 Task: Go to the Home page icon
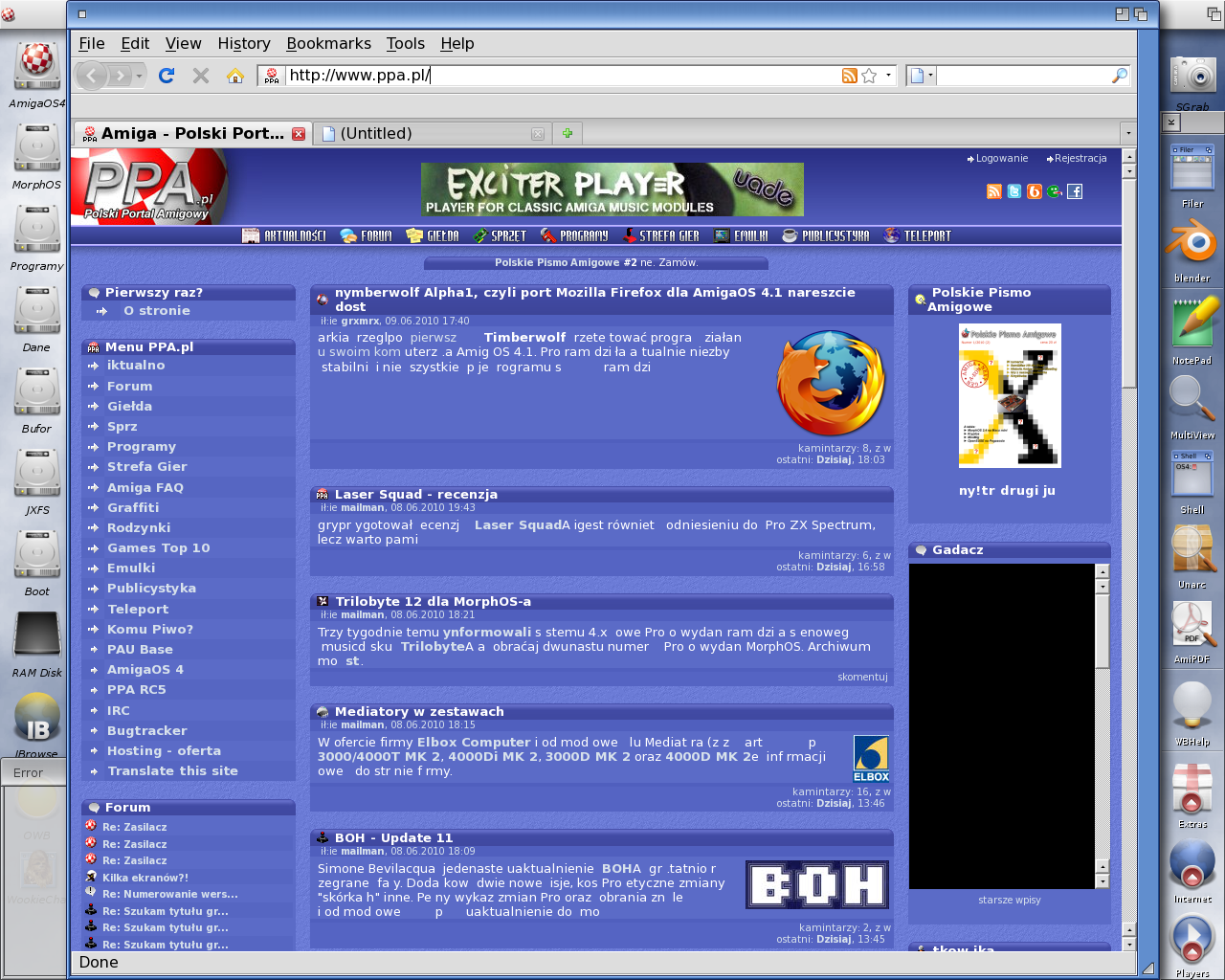[x=234, y=76]
